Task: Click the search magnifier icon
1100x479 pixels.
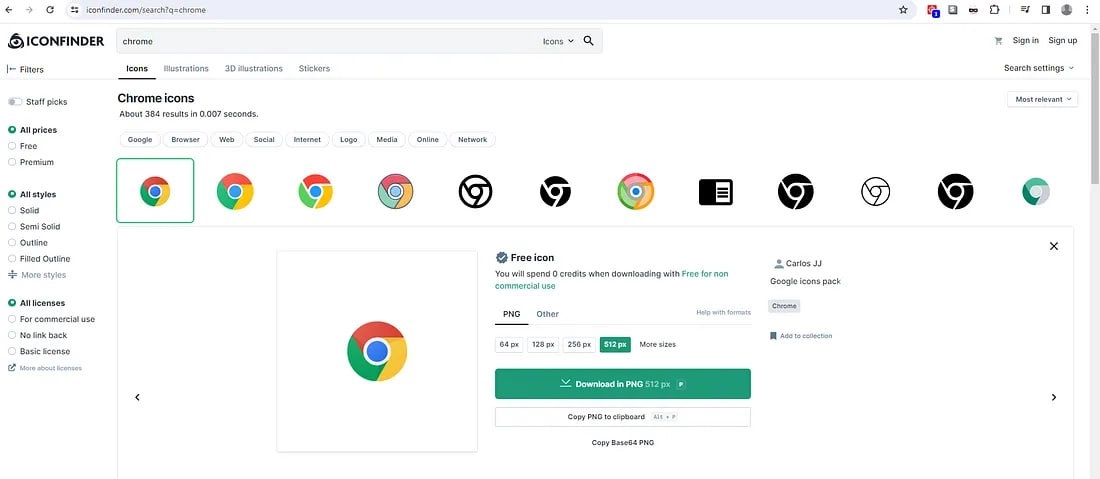Action: tap(588, 41)
